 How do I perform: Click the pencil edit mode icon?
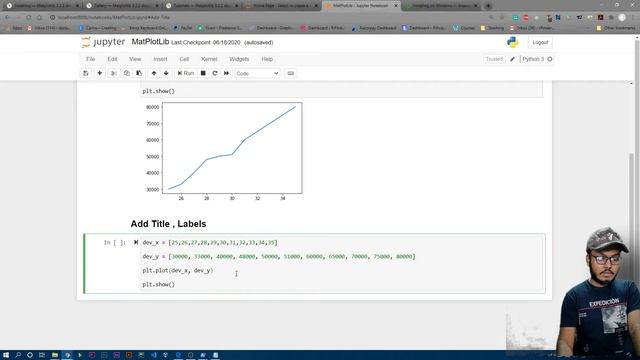[512, 59]
